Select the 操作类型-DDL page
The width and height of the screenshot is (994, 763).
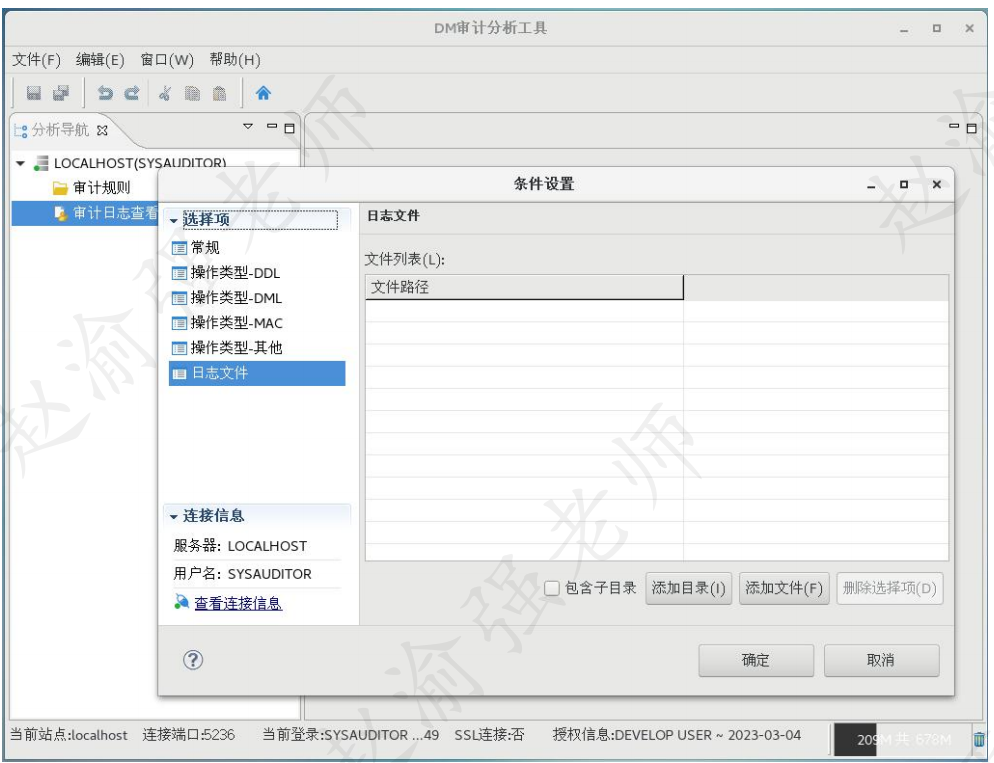[x=226, y=272]
